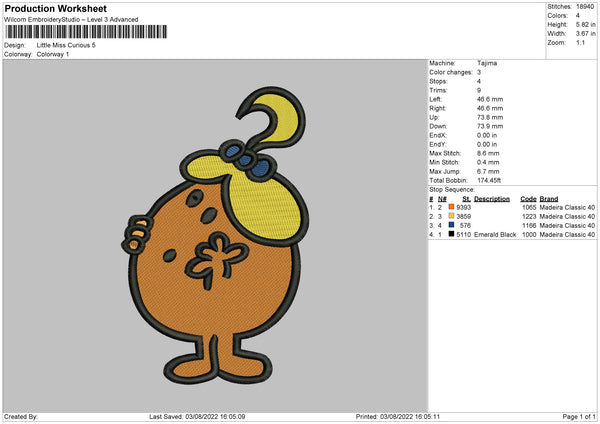
Task: Select the yellow thread swatch 3859
Action: 452,216
